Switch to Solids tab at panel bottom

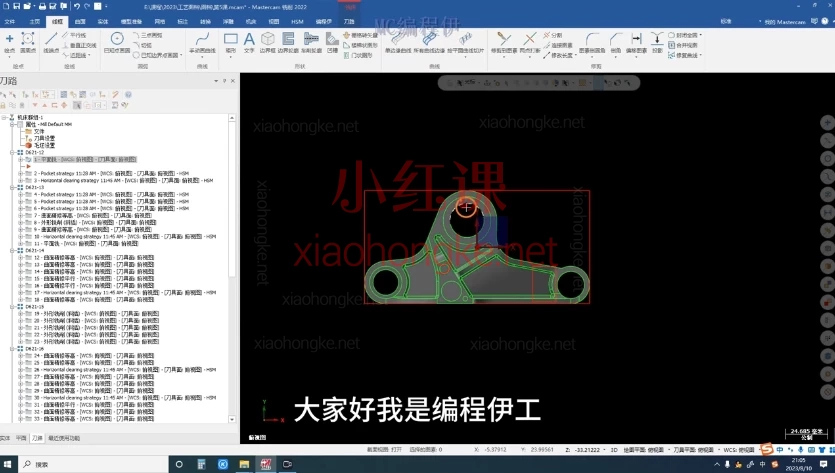(x=5, y=438)
